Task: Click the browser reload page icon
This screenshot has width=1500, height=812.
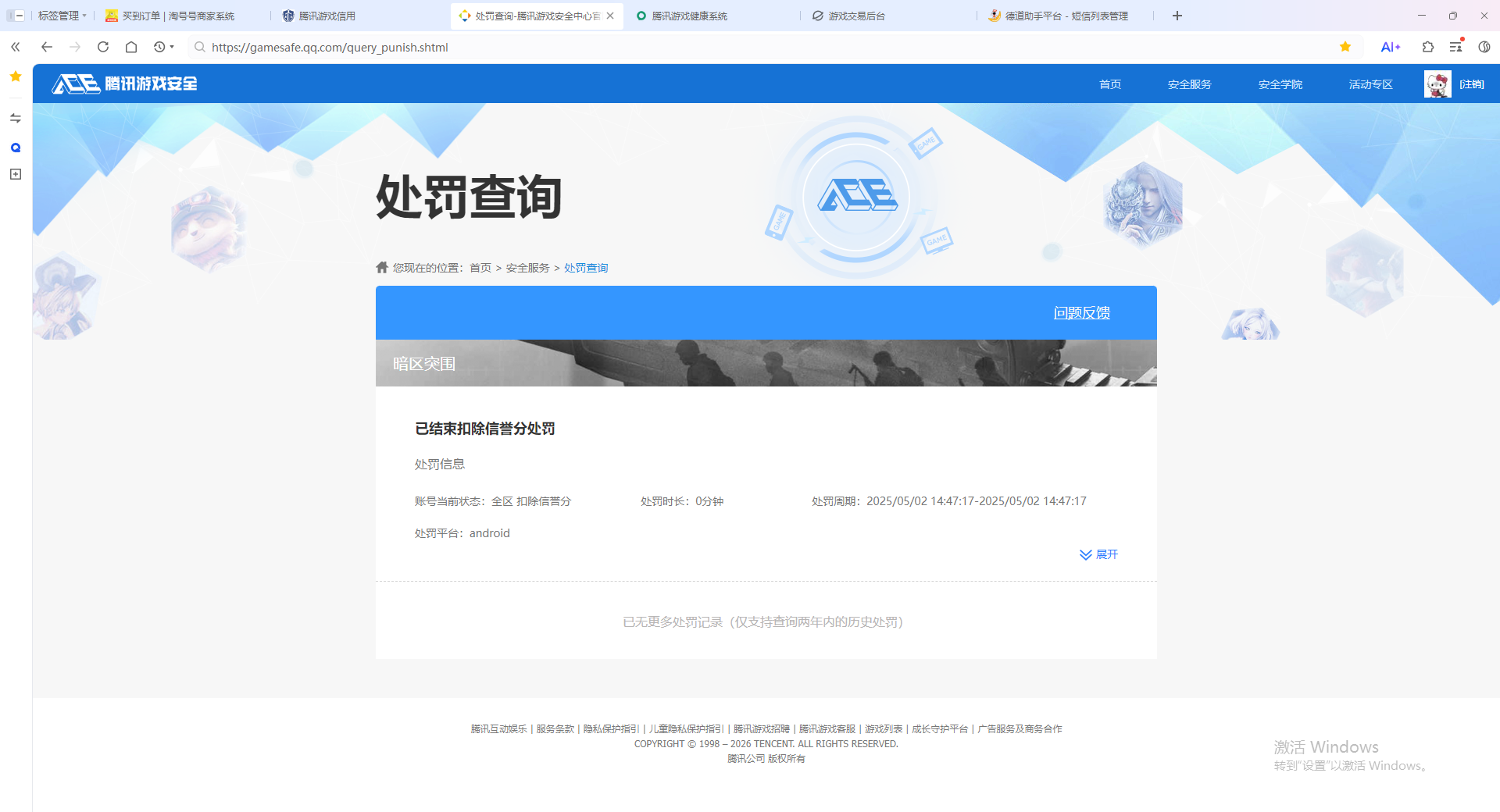Action: pyautogui.click(x=103, y=47)
